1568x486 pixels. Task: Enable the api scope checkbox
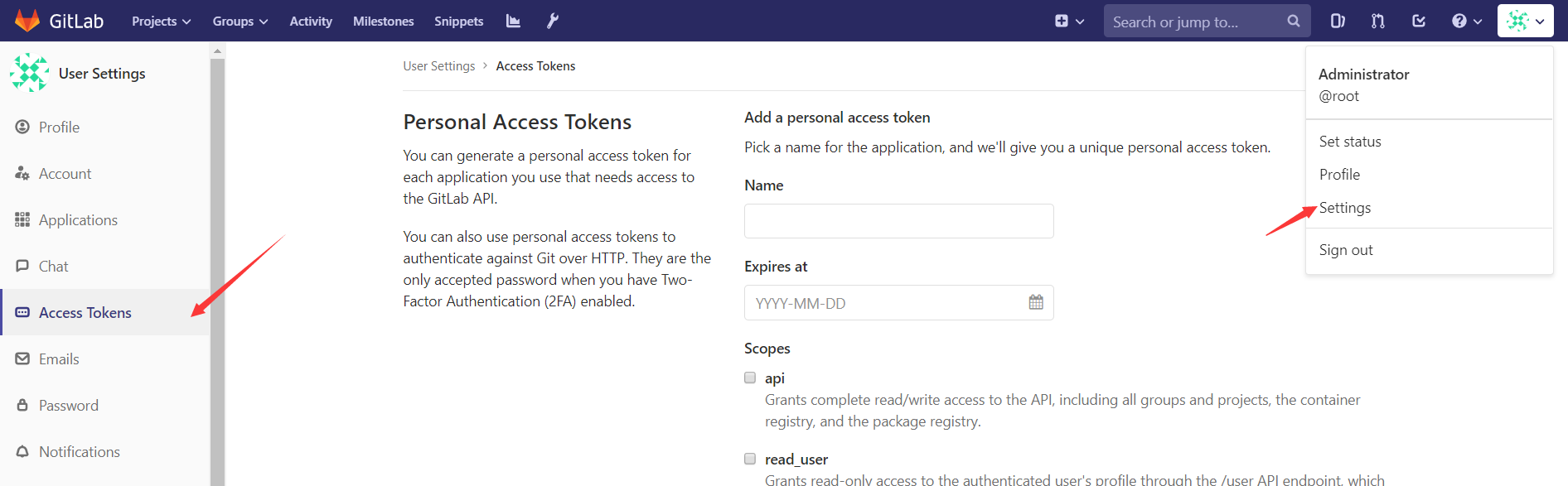point(750,378)
